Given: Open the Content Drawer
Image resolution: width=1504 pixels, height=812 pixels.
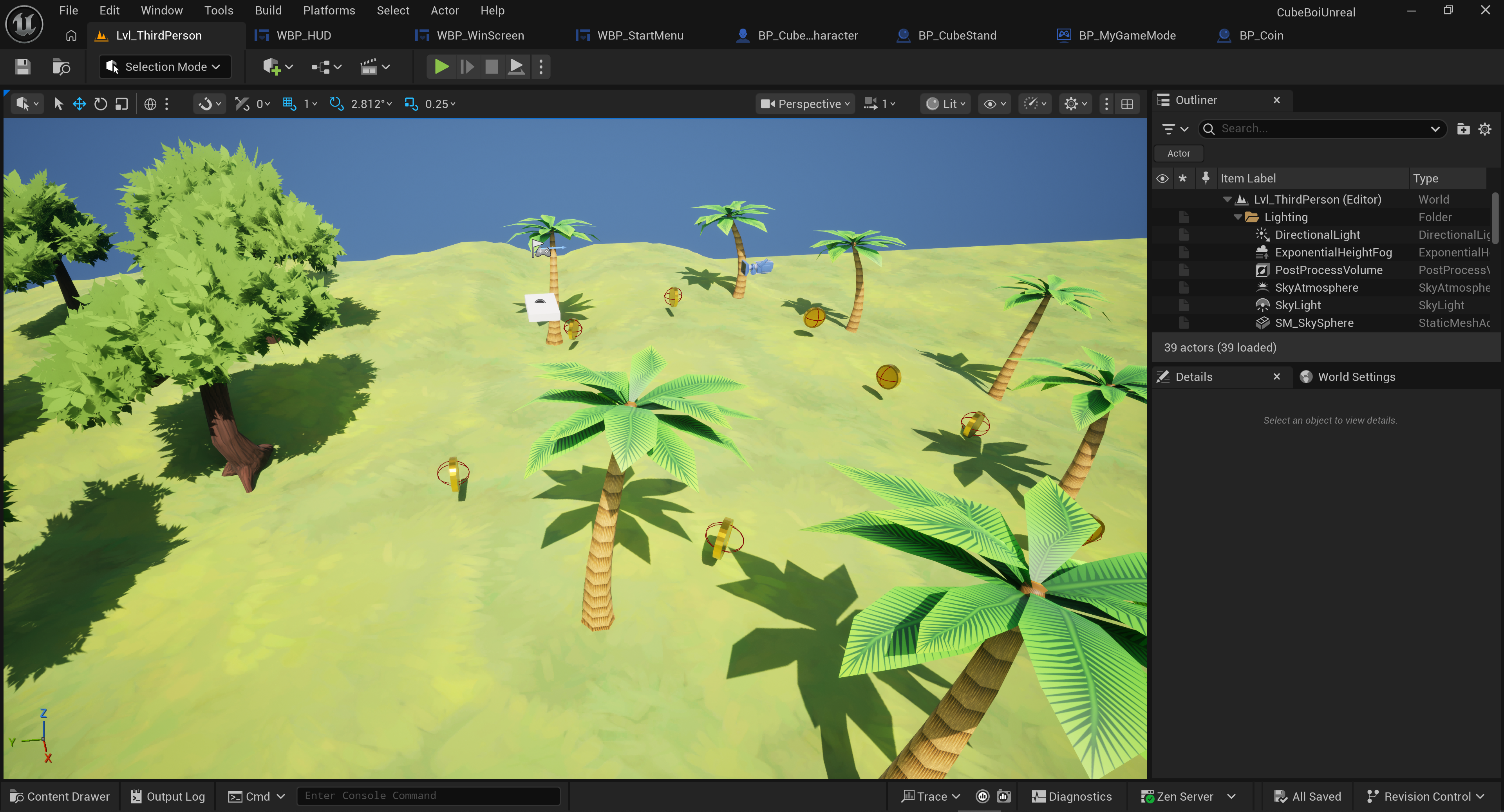Looking at the screenshot, I should tap(60, 796).
